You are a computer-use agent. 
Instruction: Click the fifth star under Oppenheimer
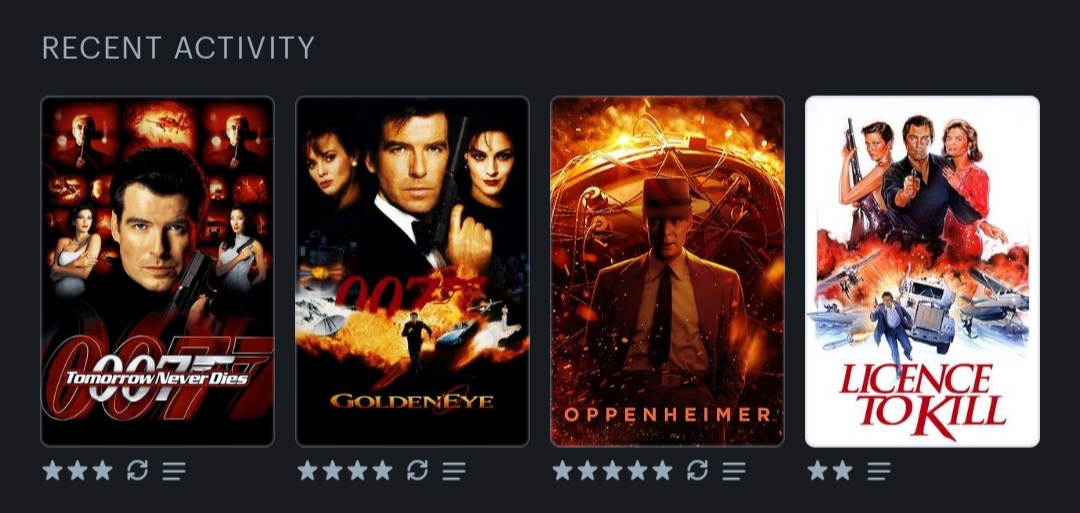click(x=662, y=470)
